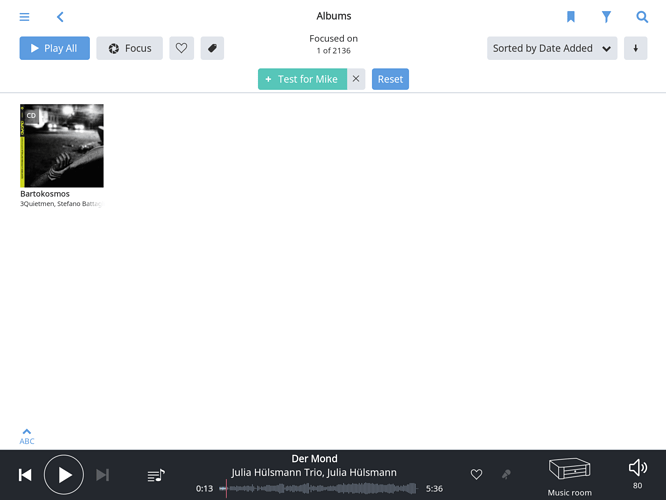Image resolution: width=666 pixels, height=500 pixels.
Task: Open search with the magnifier icon
Action: [x=642, y=17]
